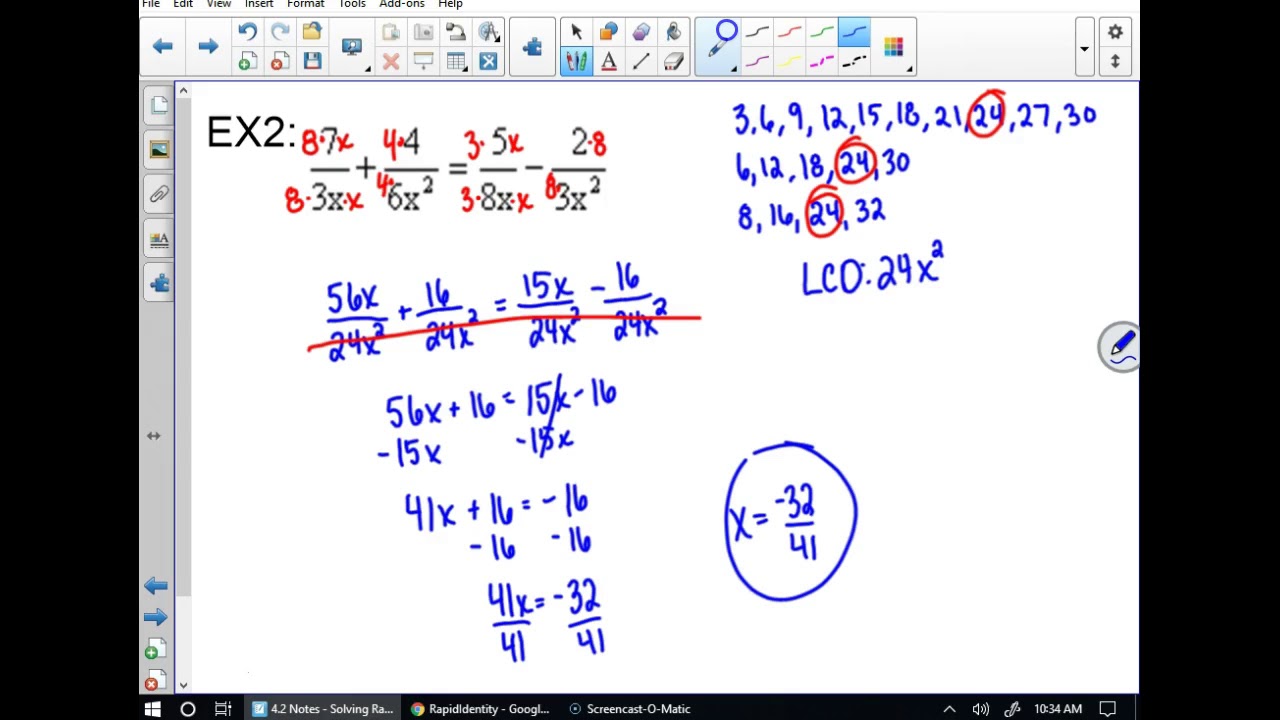
Task: Show the Screen Shade icon
Action: click(423, 62)
